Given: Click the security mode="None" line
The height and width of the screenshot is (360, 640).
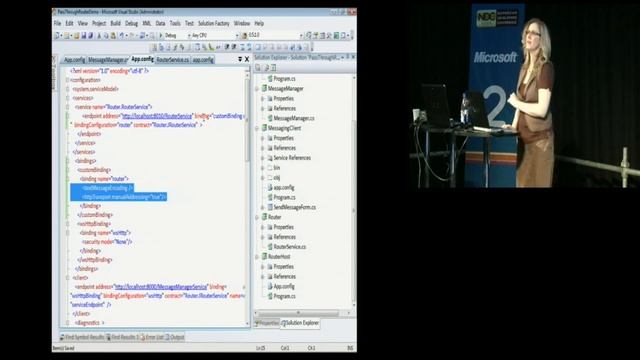Looking at the screenshot, I should [107, 242].
